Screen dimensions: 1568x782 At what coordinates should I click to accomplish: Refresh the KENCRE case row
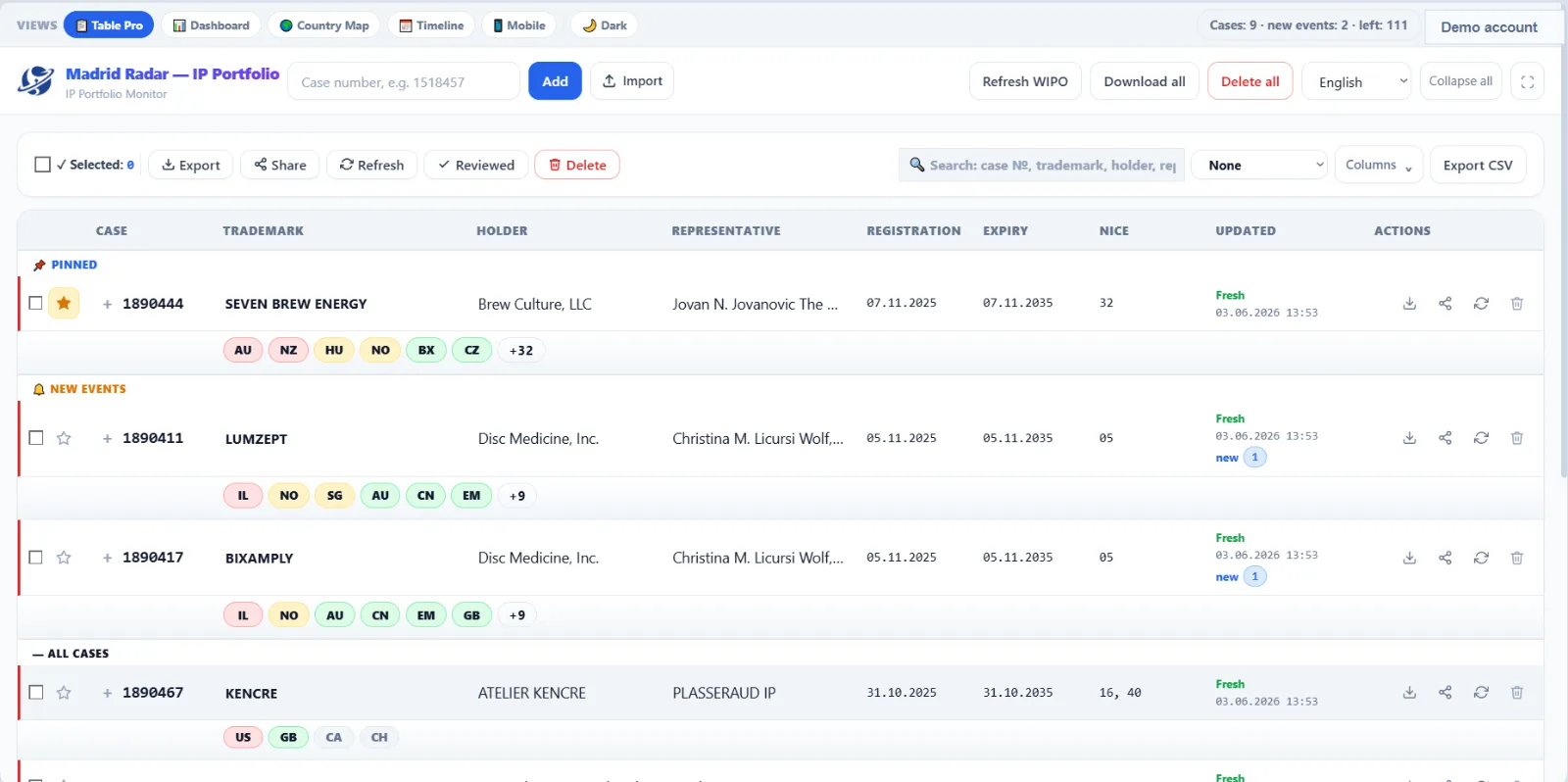[x=1481, y=693]
